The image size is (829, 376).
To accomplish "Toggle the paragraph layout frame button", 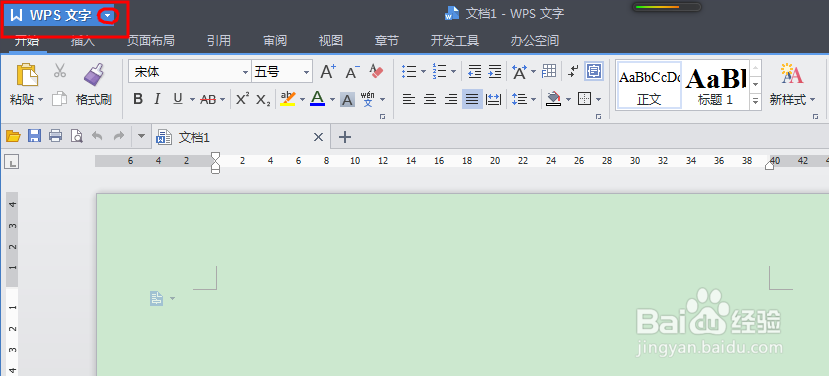I will click(594, 71).
